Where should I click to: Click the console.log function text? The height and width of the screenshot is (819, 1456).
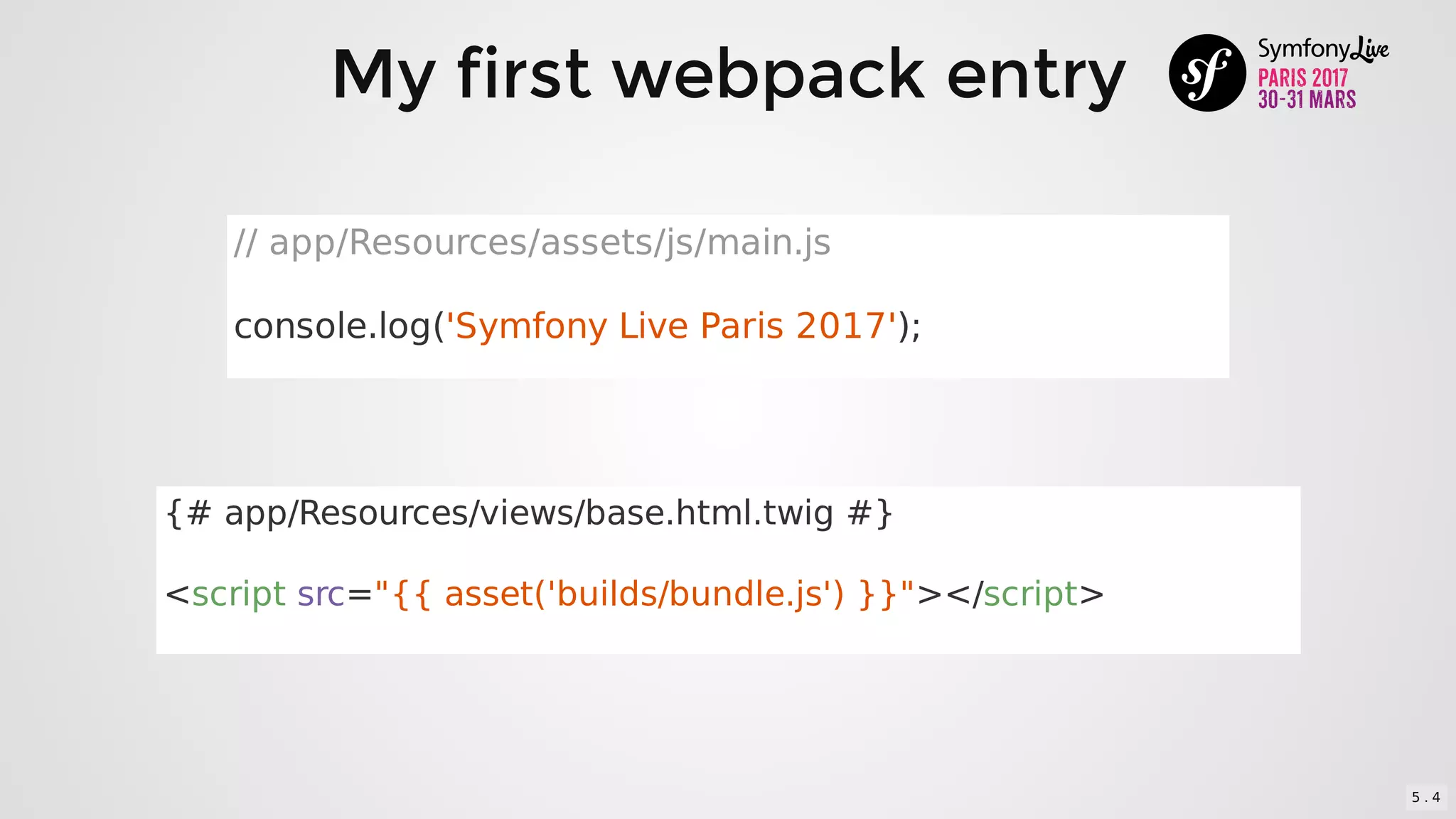(x=333, y=326)
